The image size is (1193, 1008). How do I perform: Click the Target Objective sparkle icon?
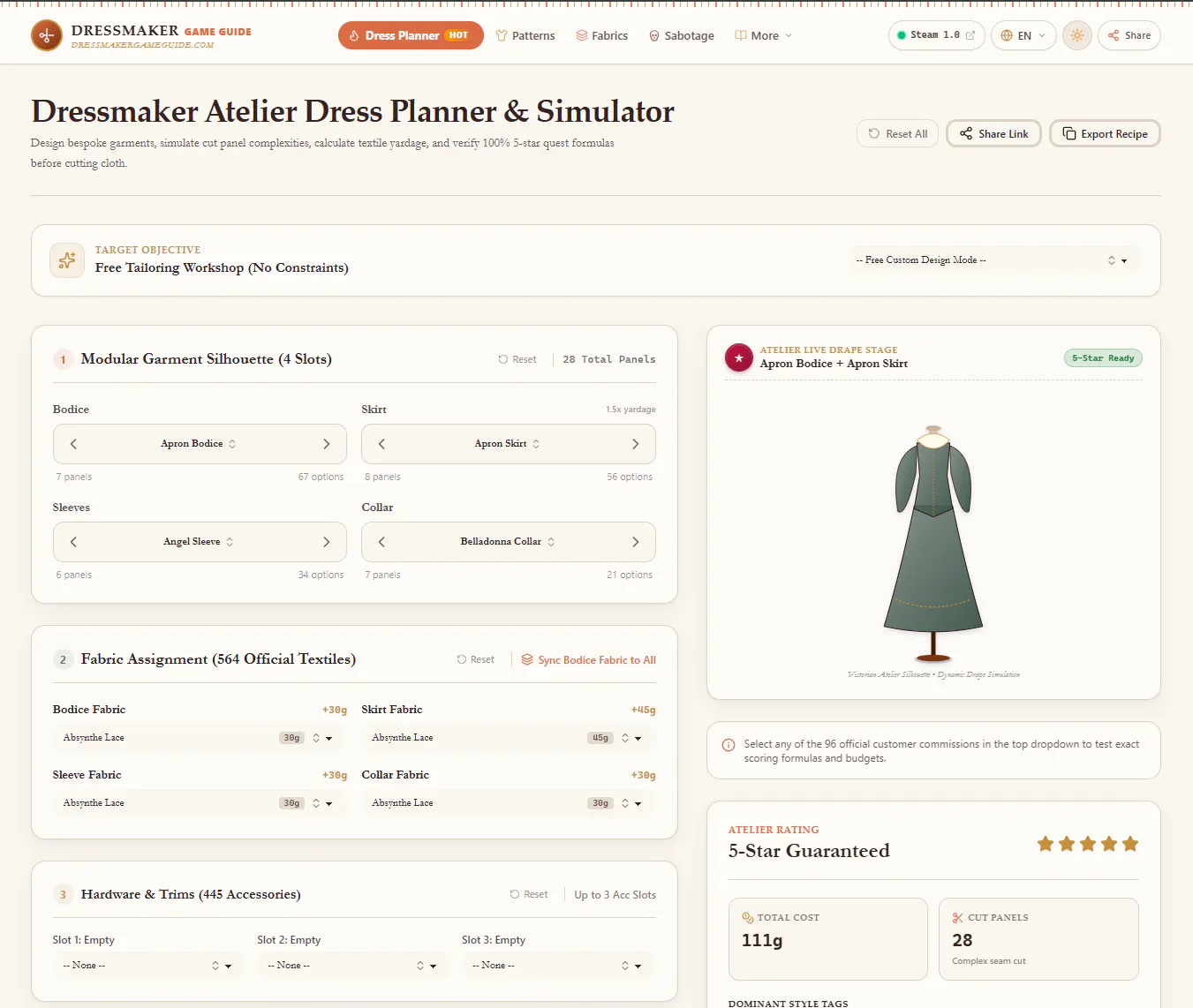67,260
